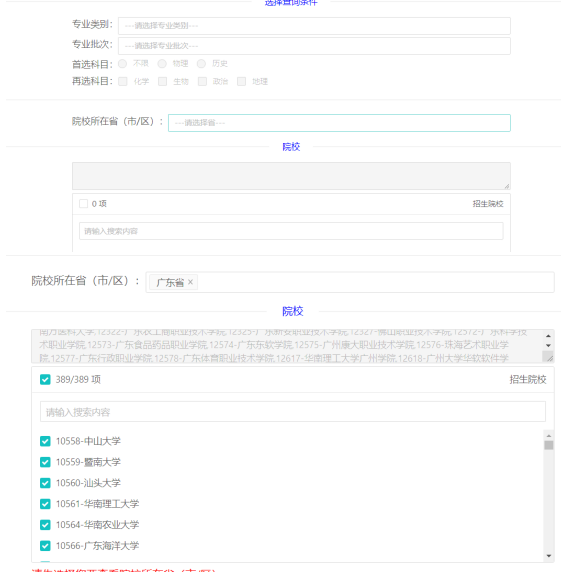Open the 专业批次 dropdown
Screen dimensions: 561x572
coord(314,46)
